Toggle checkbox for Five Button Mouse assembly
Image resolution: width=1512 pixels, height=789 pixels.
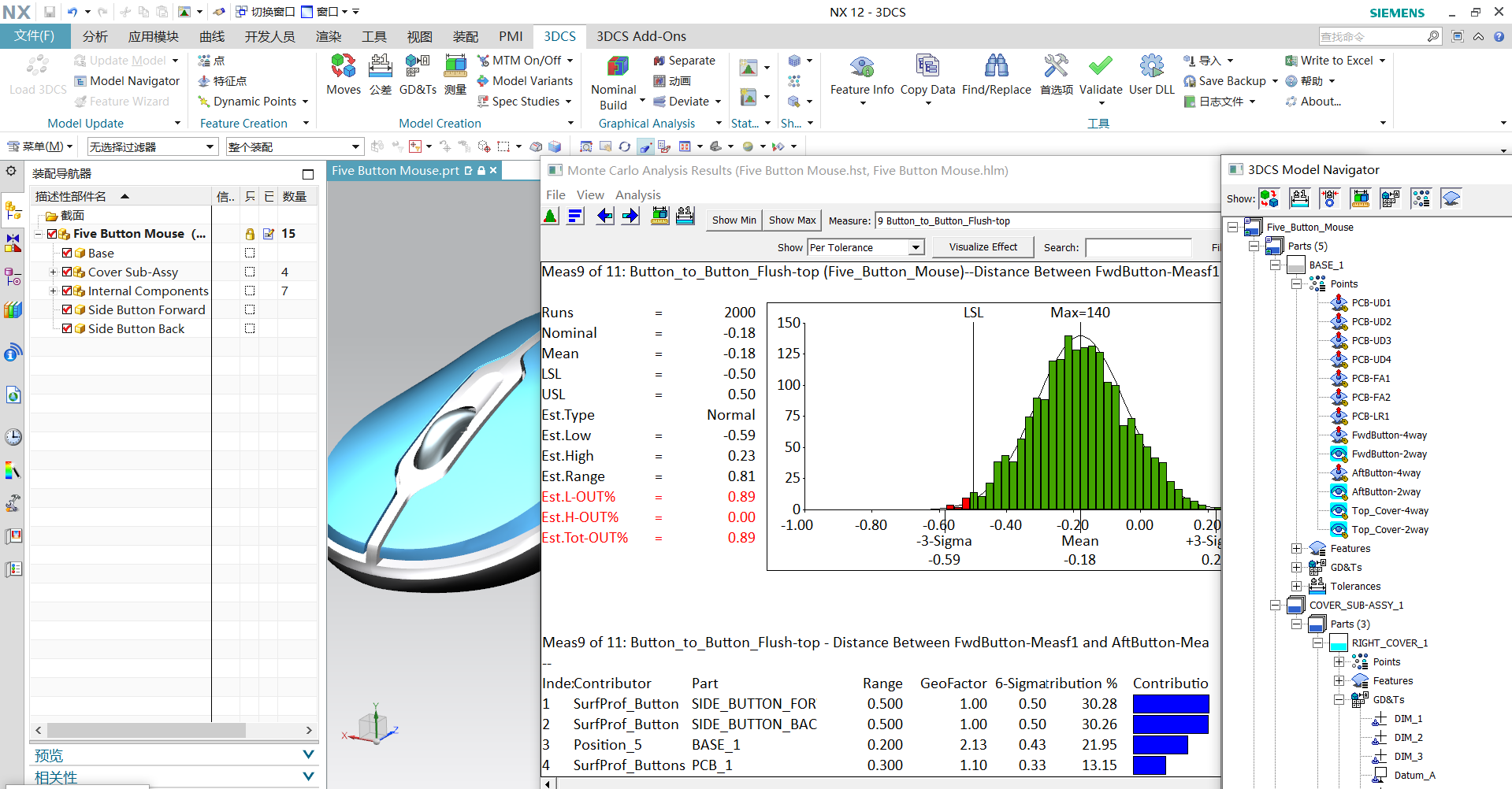[52, 234]
